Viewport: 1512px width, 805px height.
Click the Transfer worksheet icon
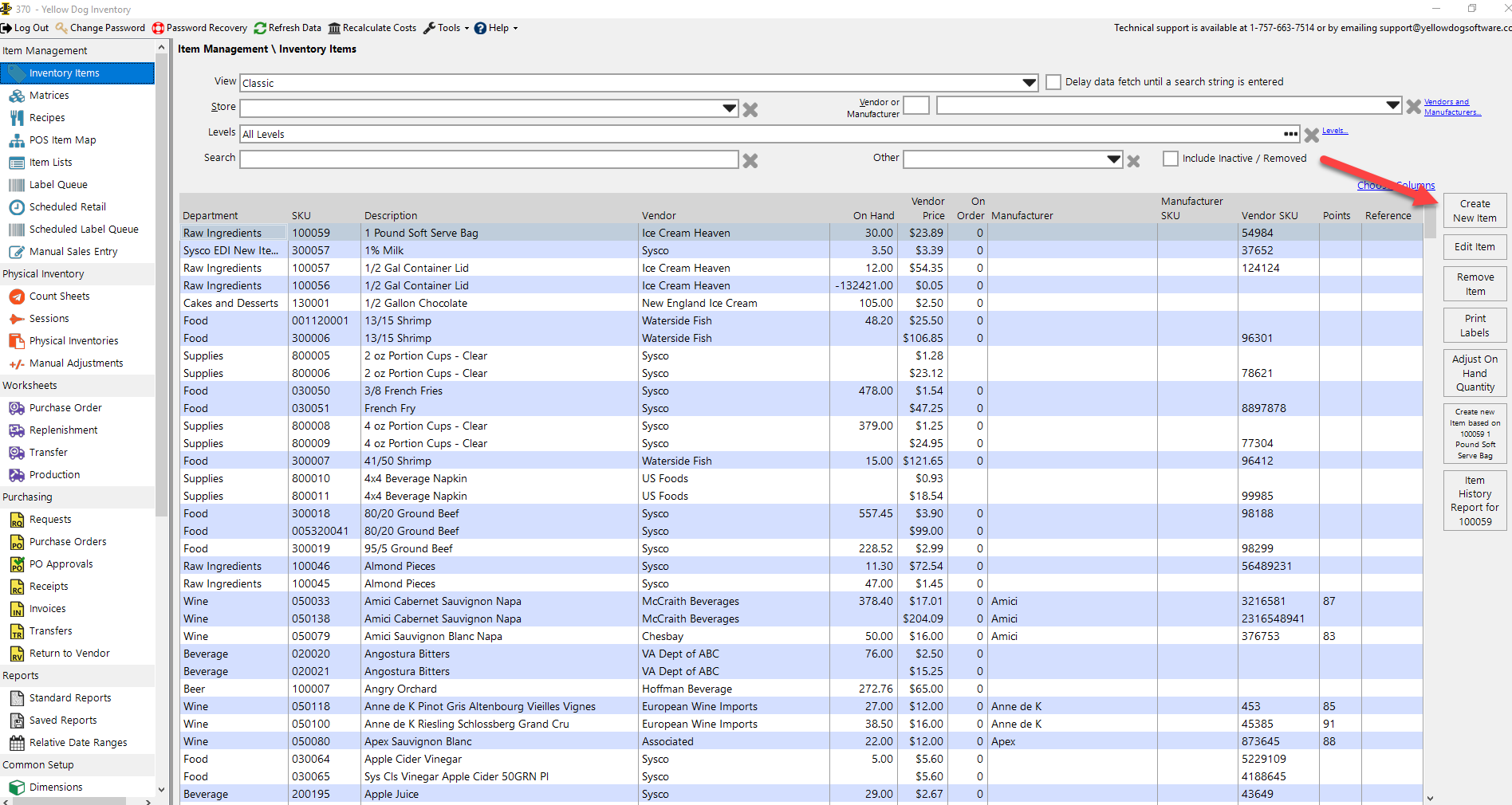point(17,453)
